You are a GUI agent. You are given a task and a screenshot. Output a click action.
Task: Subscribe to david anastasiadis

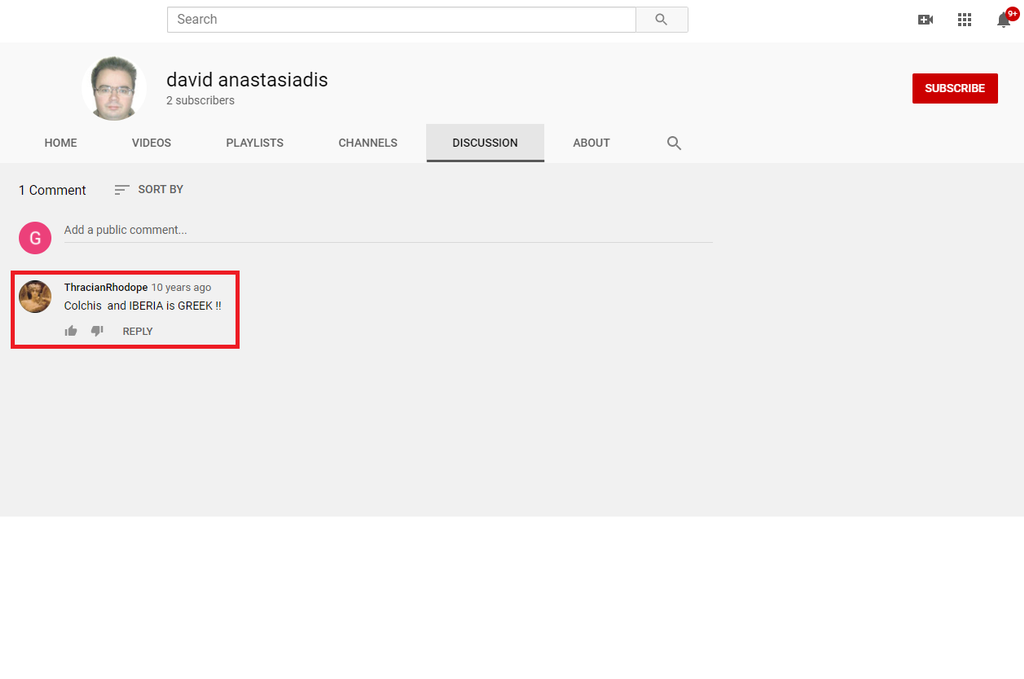955,88
